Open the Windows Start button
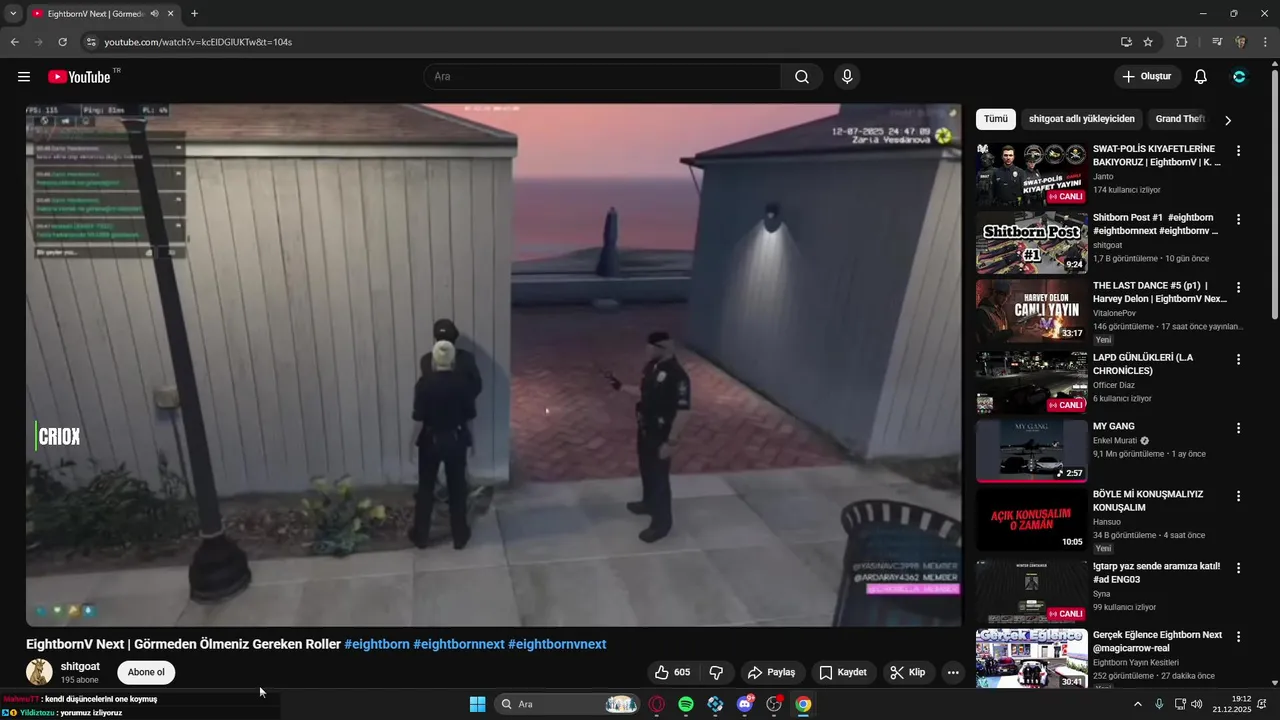Screen dimensions: 1280x720 point(477,704)
